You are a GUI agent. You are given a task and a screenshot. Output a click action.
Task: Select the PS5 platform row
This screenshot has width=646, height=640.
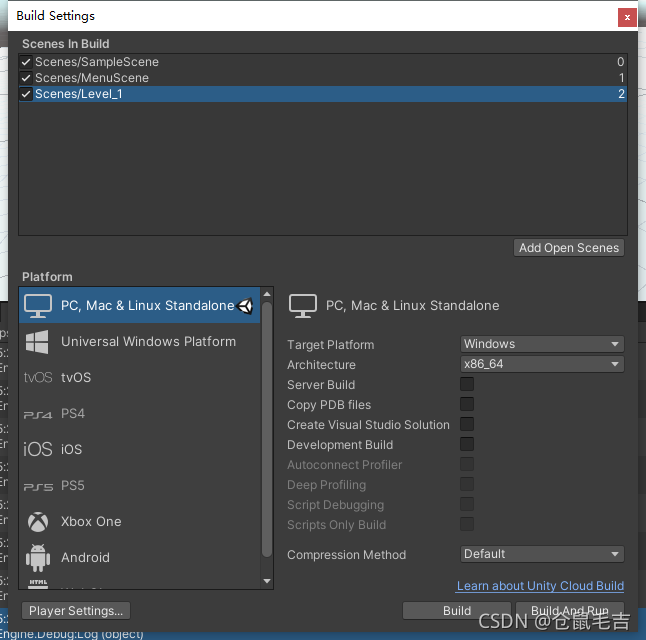(x=140, y=485)
